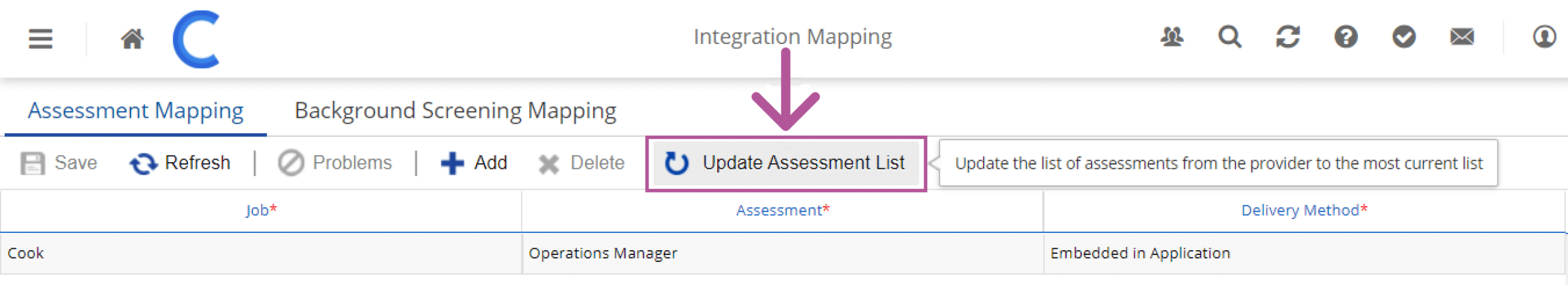Delete the selected mapping
1568x285 pixels.
tap(582, 163)
